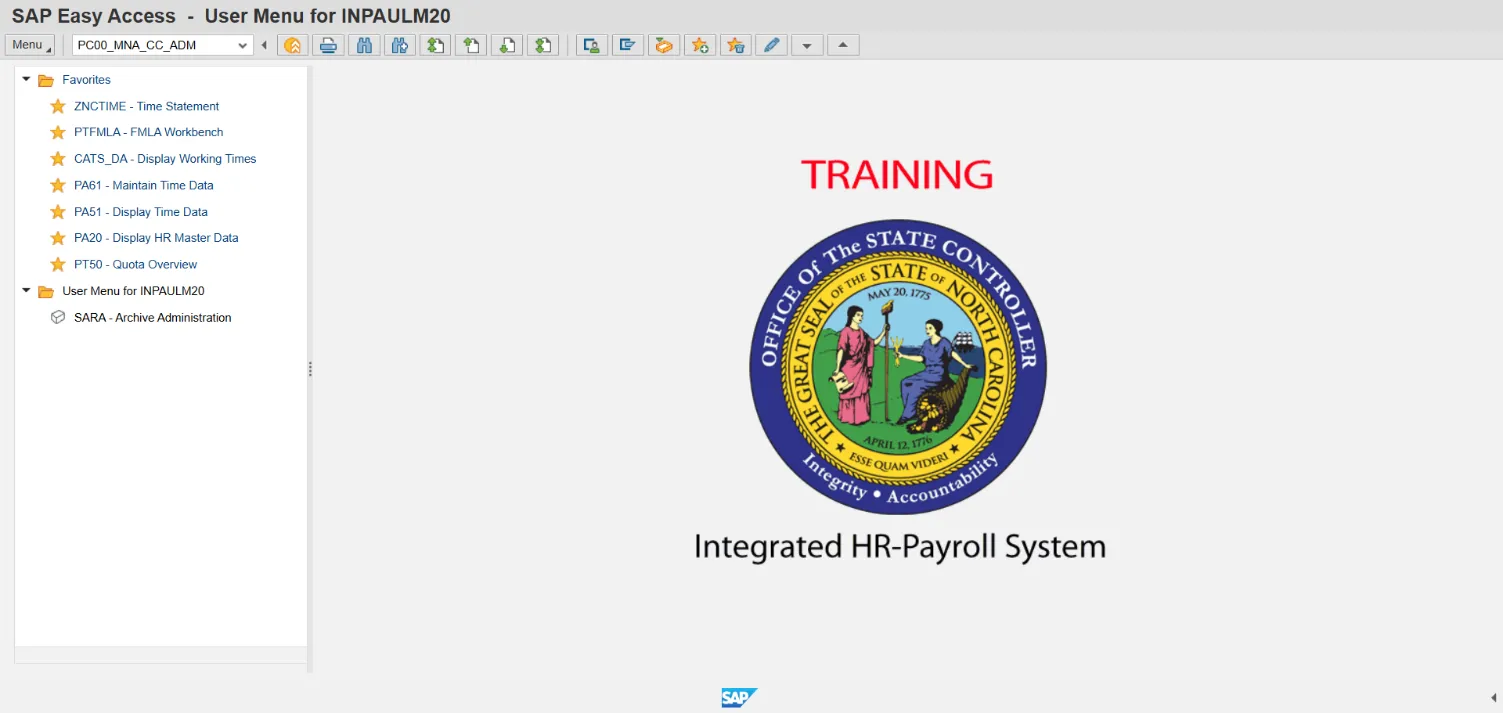Open PTFMLA - FMLA Workbench favorite
1503x713 pixels.
click(x=148, y=132)
